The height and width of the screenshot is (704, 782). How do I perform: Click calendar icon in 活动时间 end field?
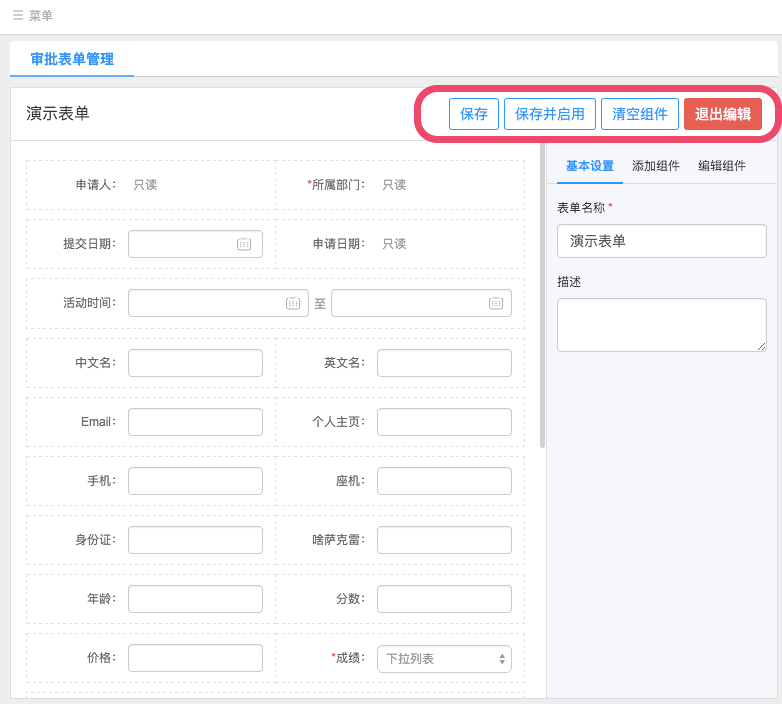click(x=496, y=303)
